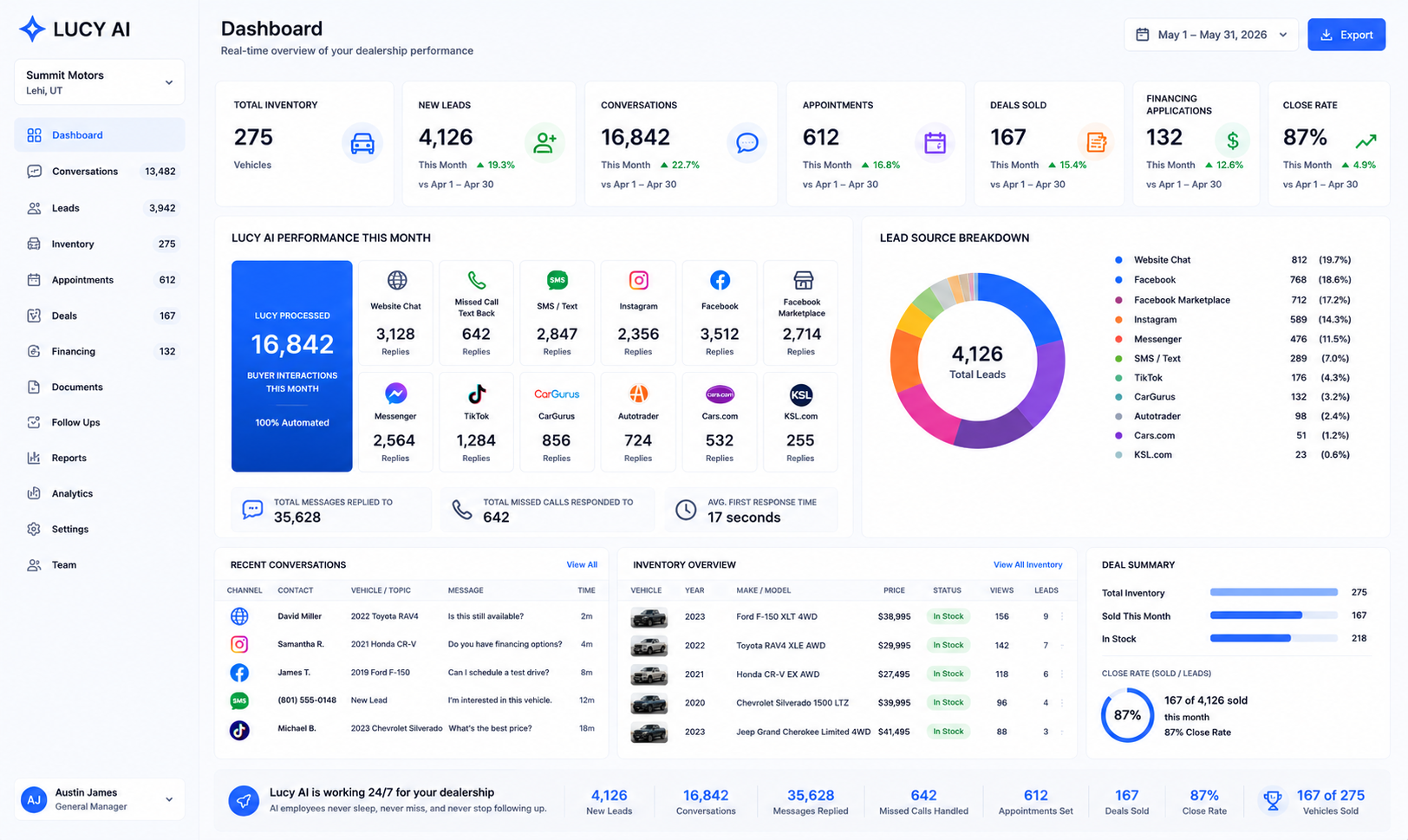This screenshot has width=1408, height=840.
Task: Click the Financing Applications dollar icon
Action: pos(1232,141)
